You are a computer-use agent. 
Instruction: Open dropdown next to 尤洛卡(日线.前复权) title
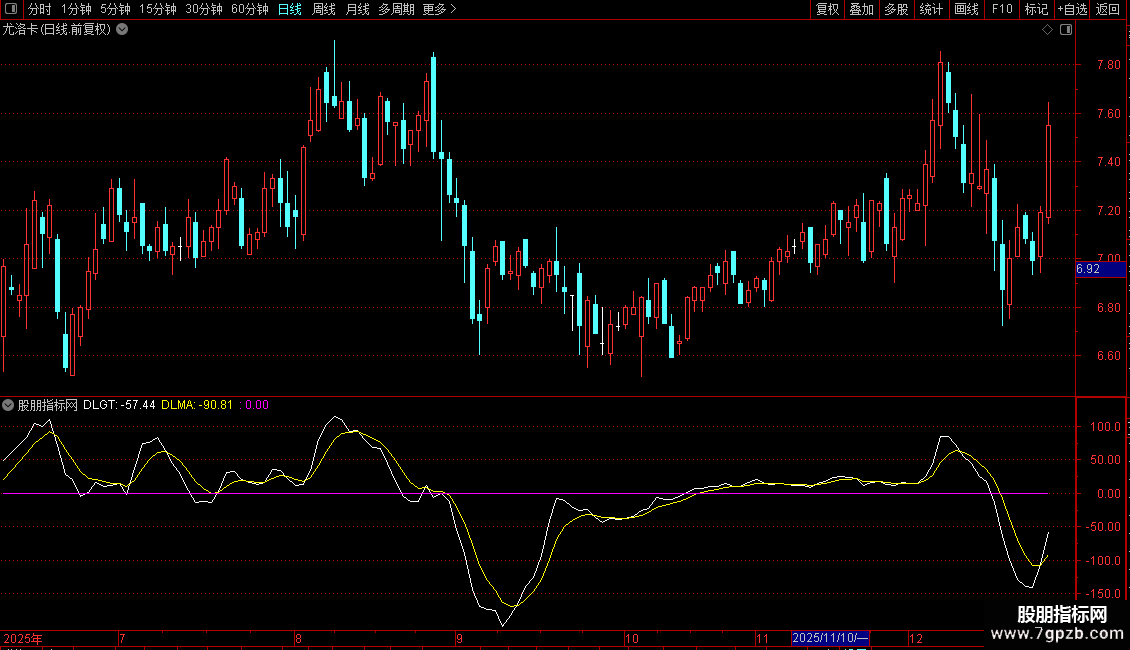click(123, 30)
